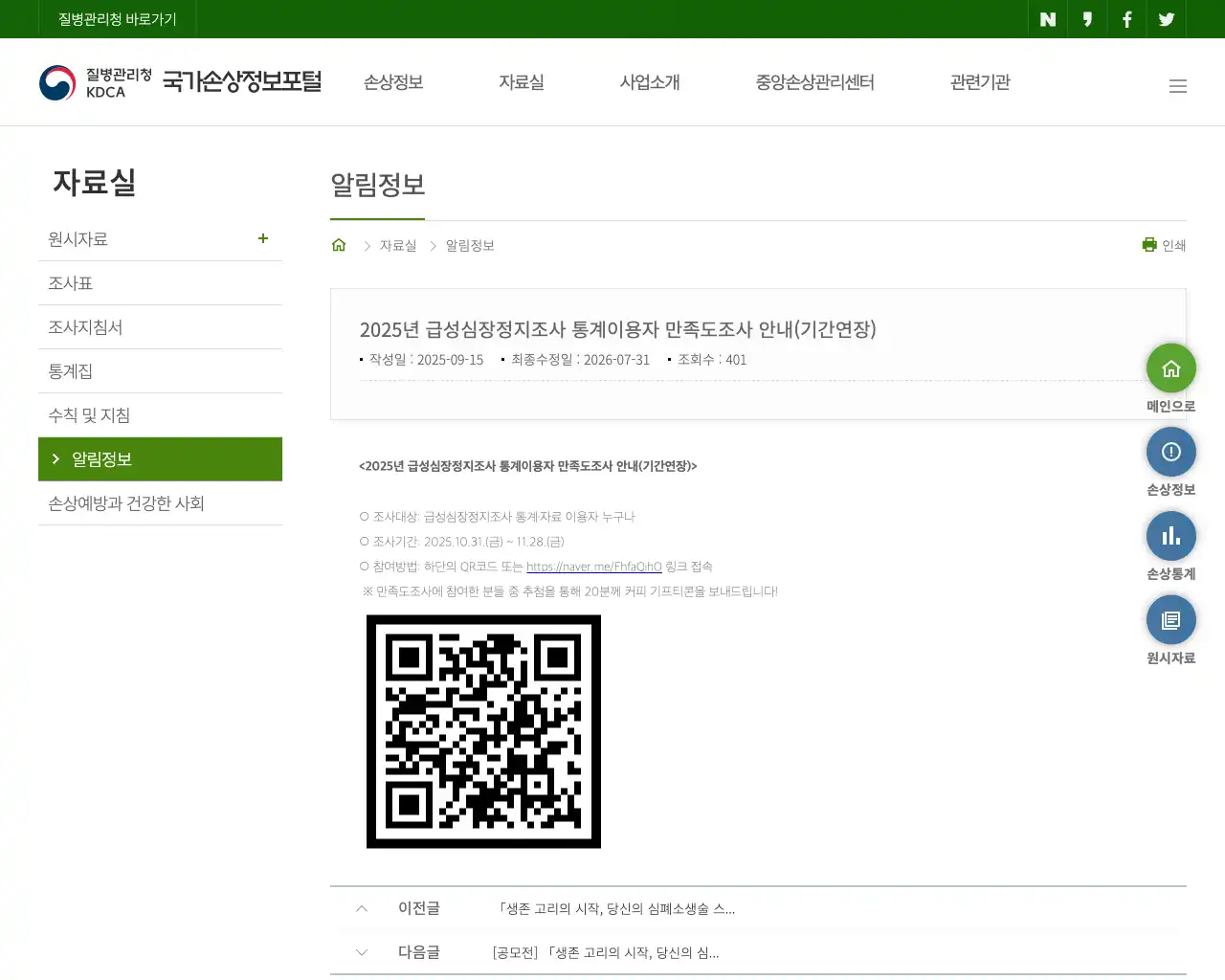Click the 조사기간 2025.10.31 line
1225x980 pixels.
coord(462,542)
